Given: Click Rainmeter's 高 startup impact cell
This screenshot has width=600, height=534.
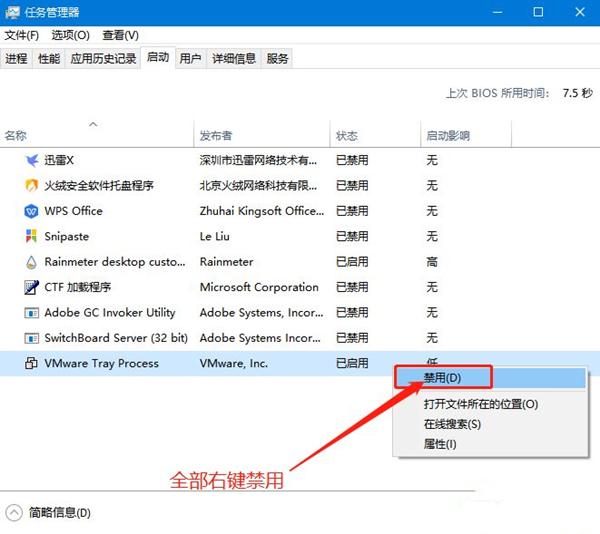Looking at the screenshot, I should (432, 262).
